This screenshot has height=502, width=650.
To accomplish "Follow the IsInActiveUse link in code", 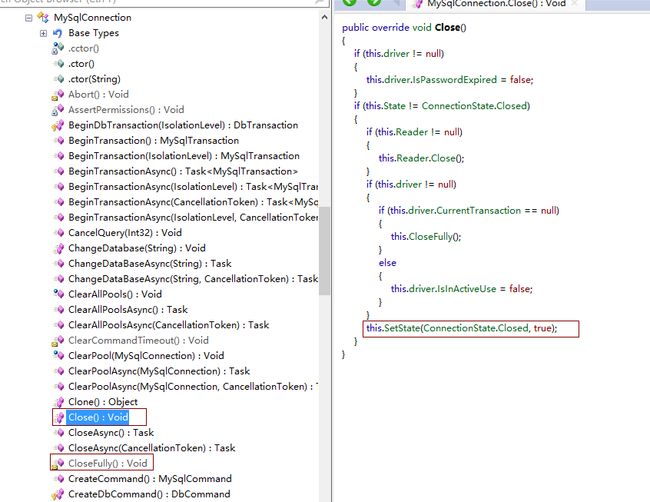I will point(466,289).
